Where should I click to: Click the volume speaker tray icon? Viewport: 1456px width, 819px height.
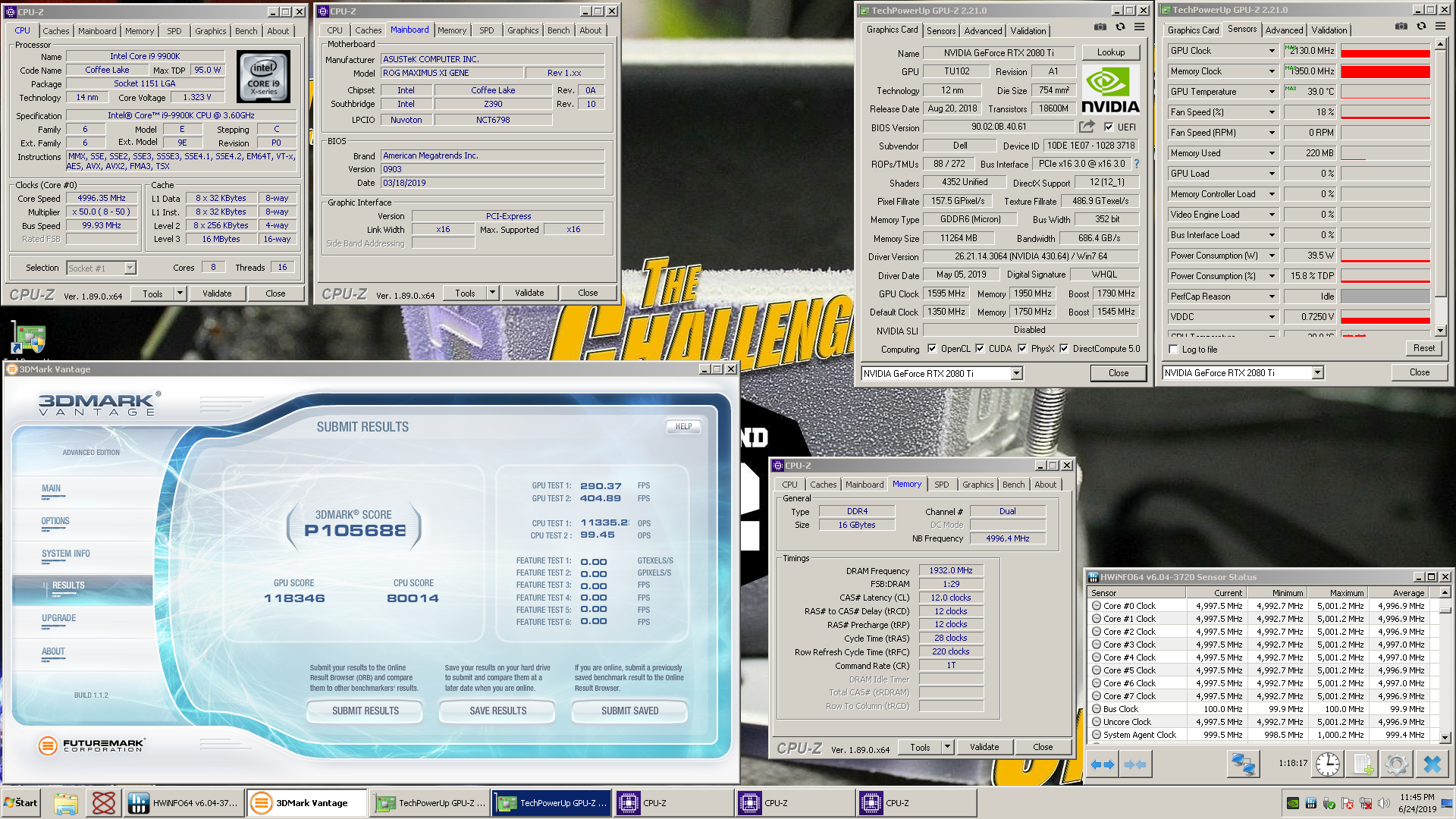click(1384, 803)
